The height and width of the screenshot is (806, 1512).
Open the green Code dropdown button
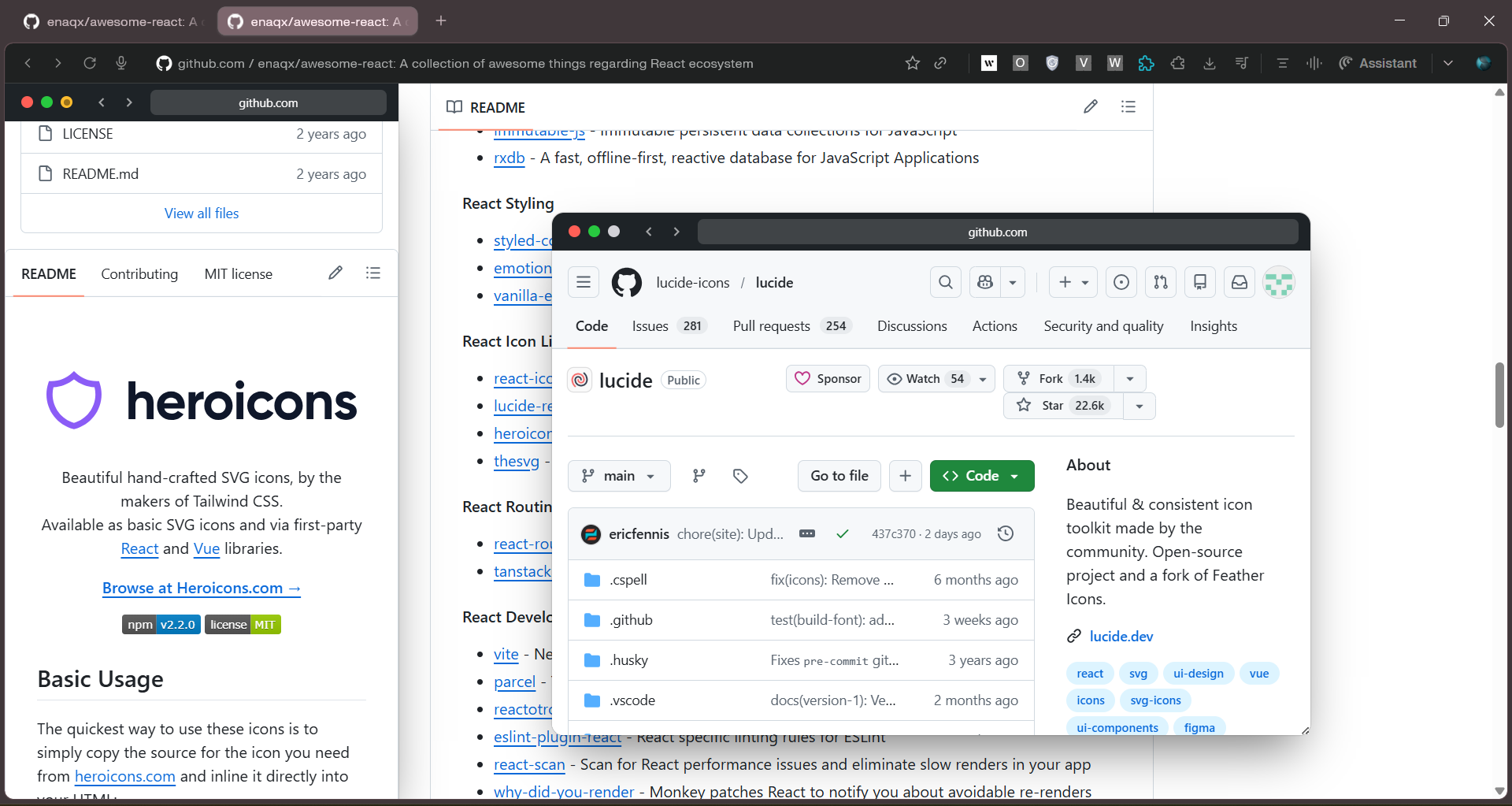coord(982,476)
